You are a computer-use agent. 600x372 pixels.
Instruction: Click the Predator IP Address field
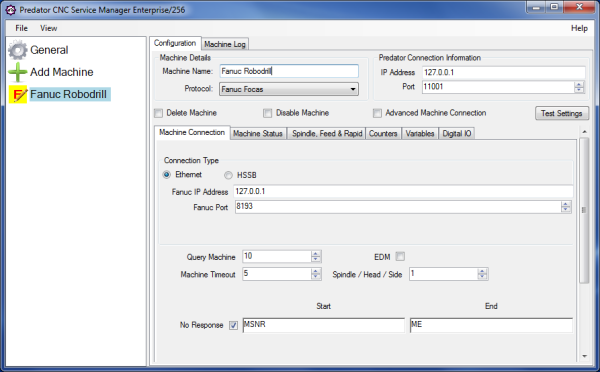(x=504, y=72)
